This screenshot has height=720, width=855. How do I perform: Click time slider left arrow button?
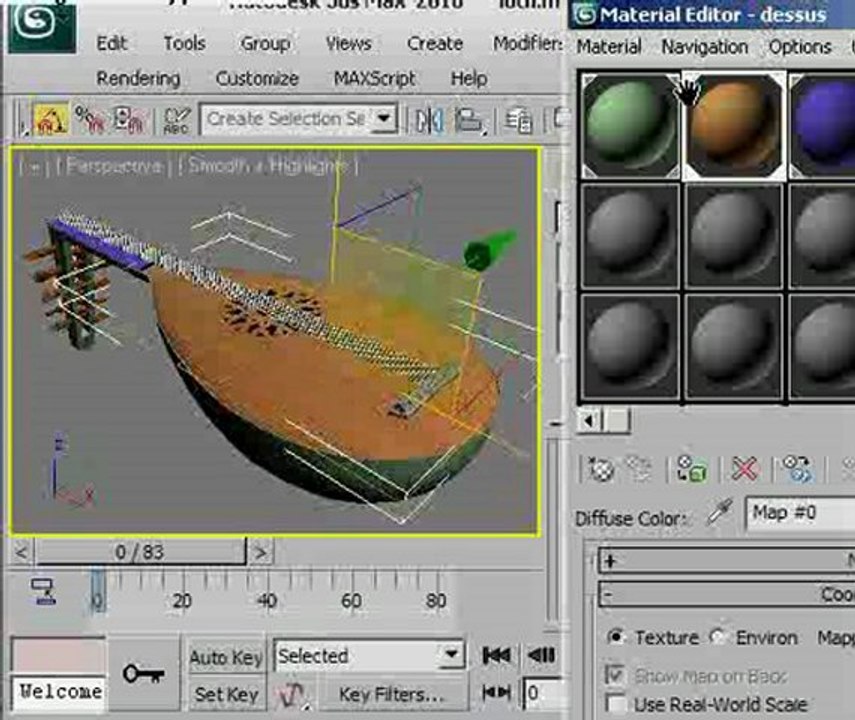tap(21, 553)
